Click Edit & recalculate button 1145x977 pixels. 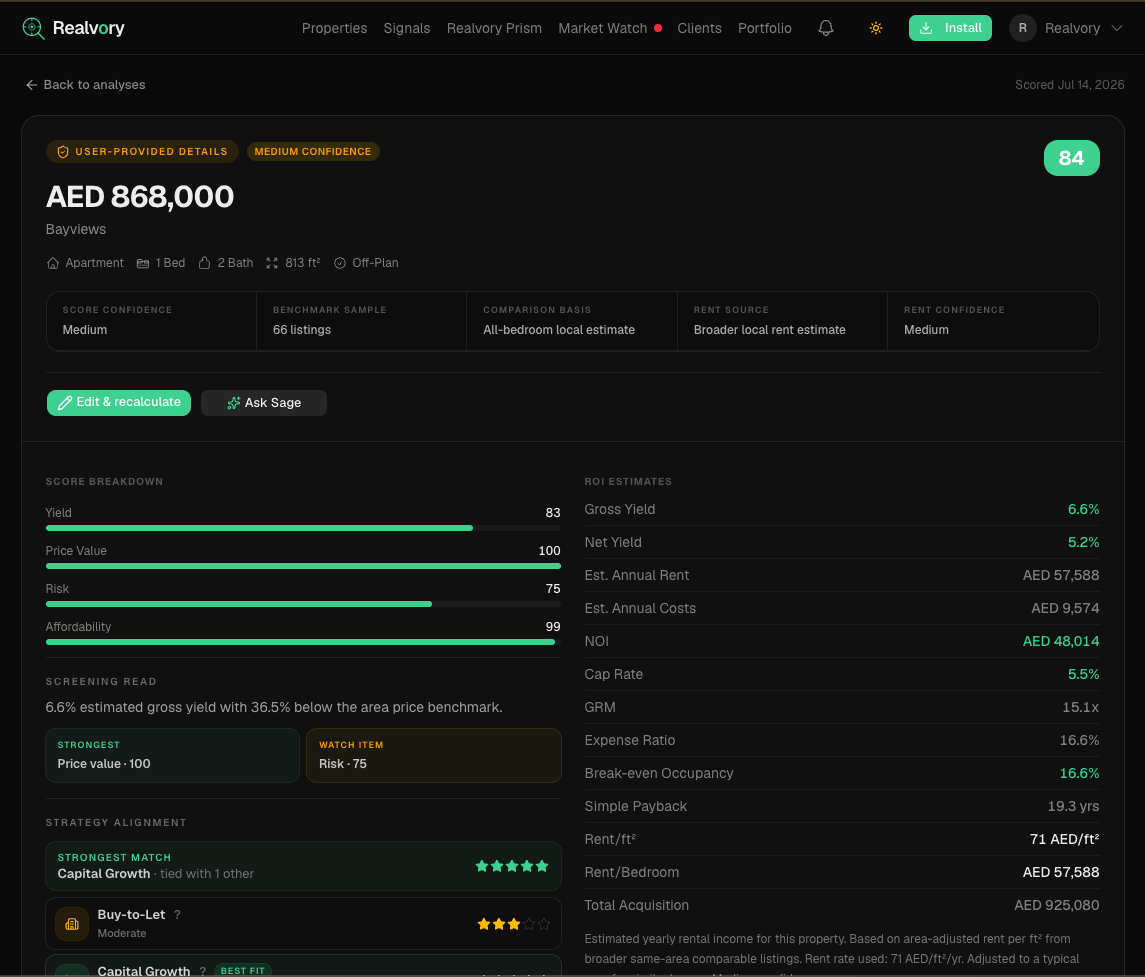119,402
